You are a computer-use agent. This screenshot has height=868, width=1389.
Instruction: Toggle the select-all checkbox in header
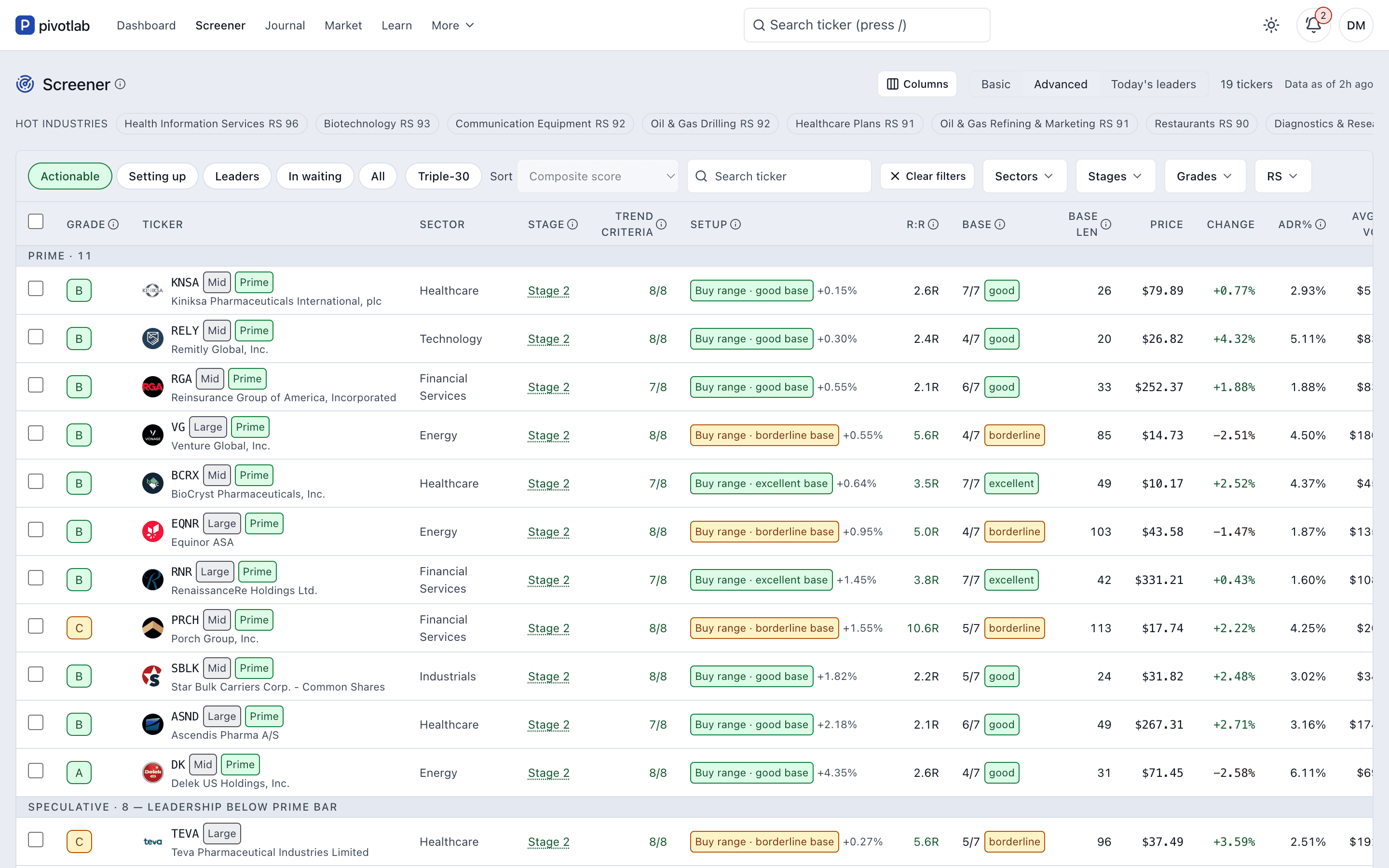click(36, 222)
